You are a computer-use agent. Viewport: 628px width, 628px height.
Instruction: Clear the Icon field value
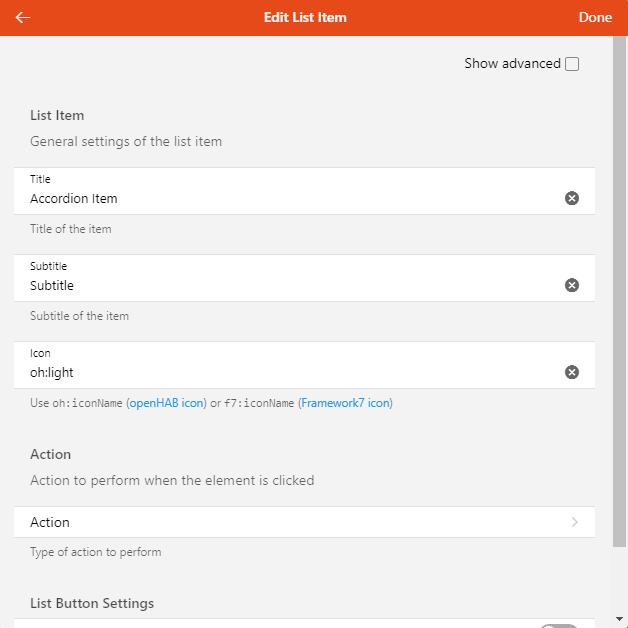coord(572,372)
